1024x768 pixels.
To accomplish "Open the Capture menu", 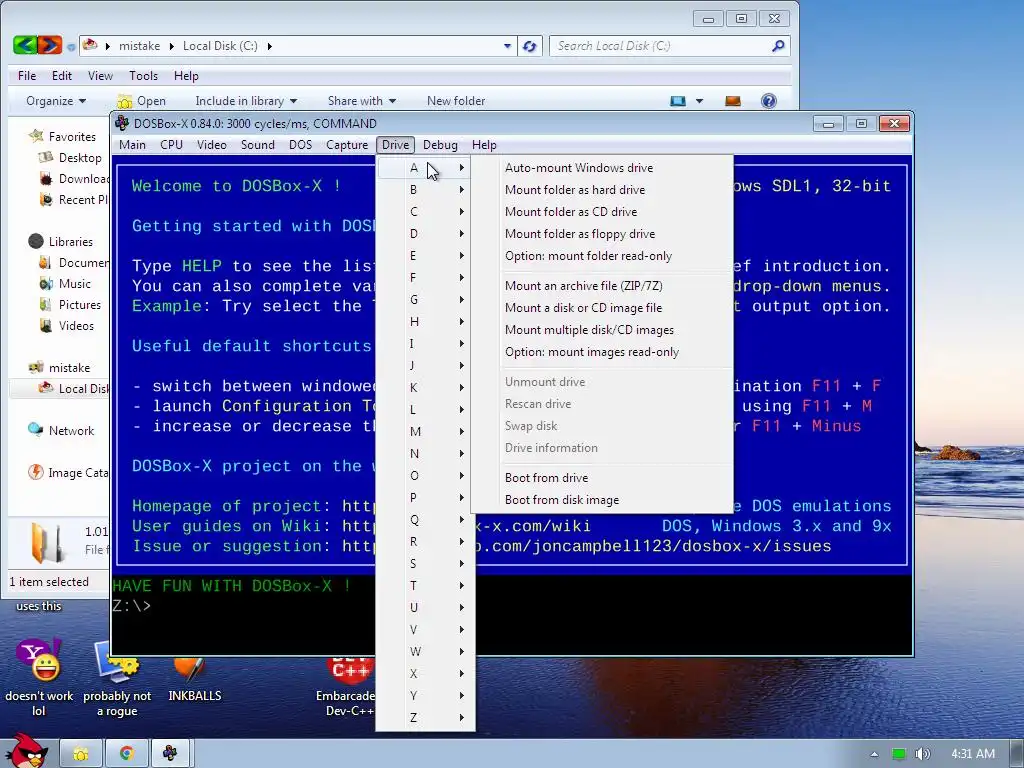I will click(x=347, y=145).
